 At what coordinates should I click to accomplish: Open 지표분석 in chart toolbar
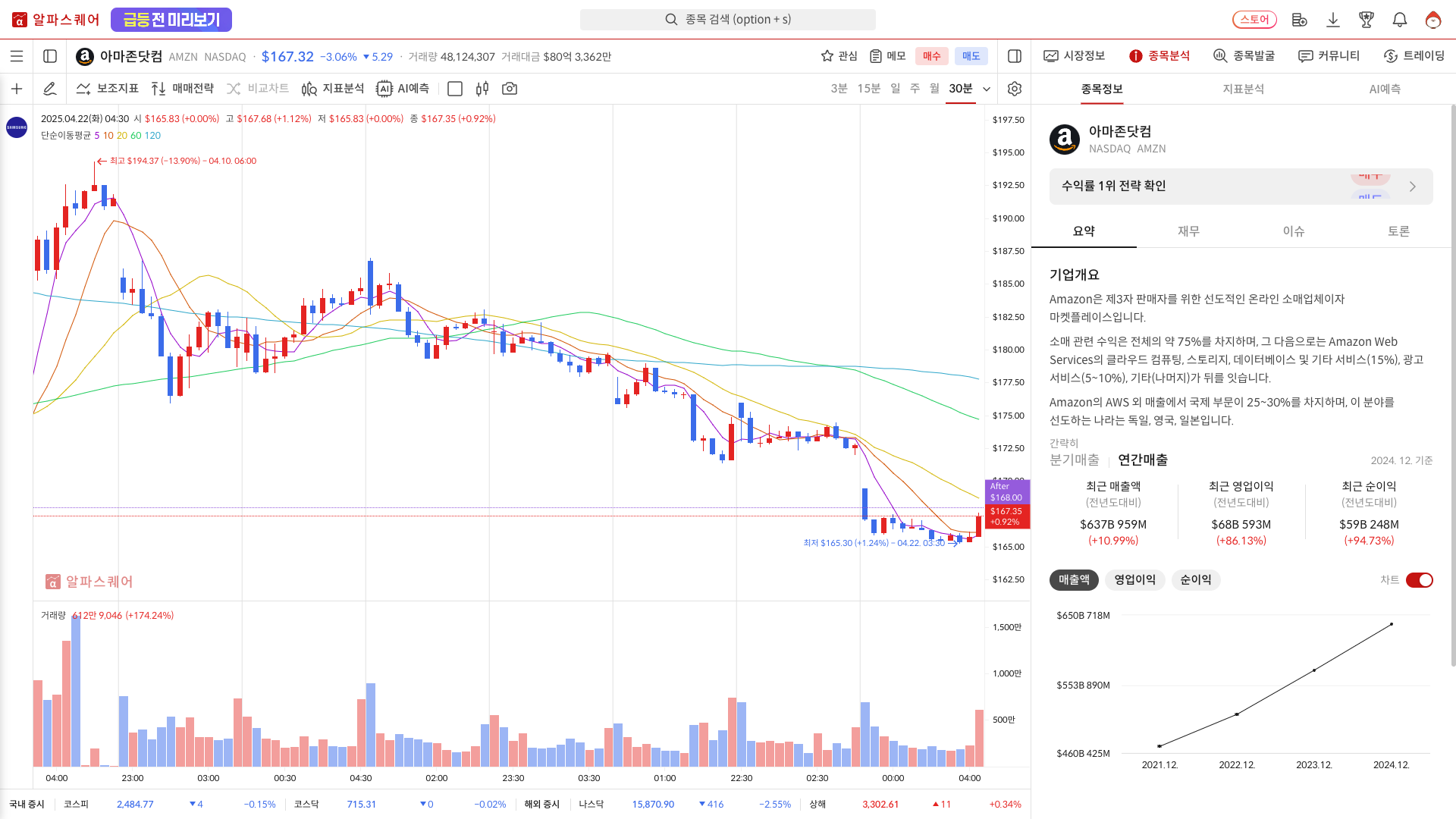333,89
